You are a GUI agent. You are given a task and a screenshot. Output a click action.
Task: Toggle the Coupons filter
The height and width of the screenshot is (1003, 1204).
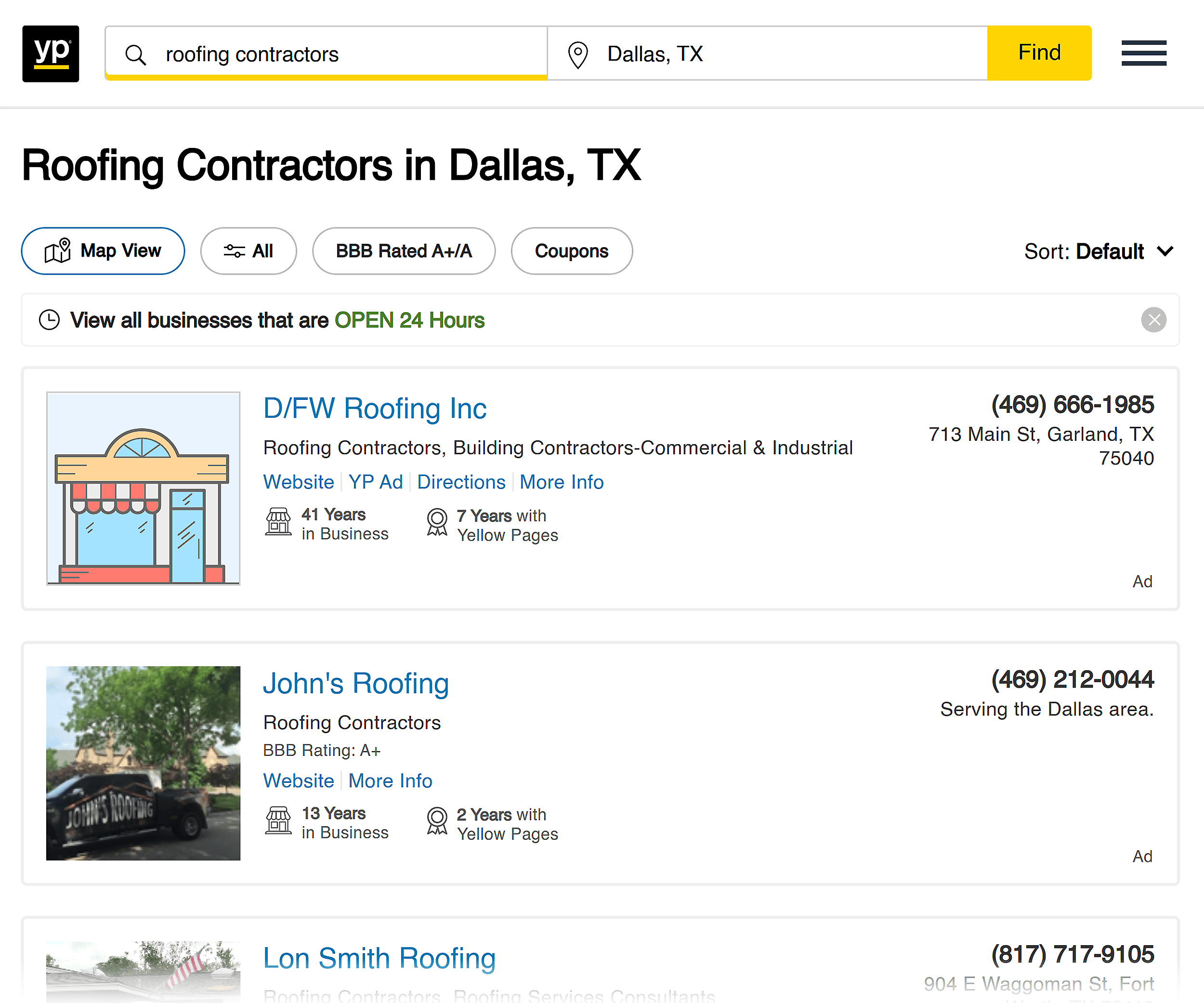click(571, 251)
